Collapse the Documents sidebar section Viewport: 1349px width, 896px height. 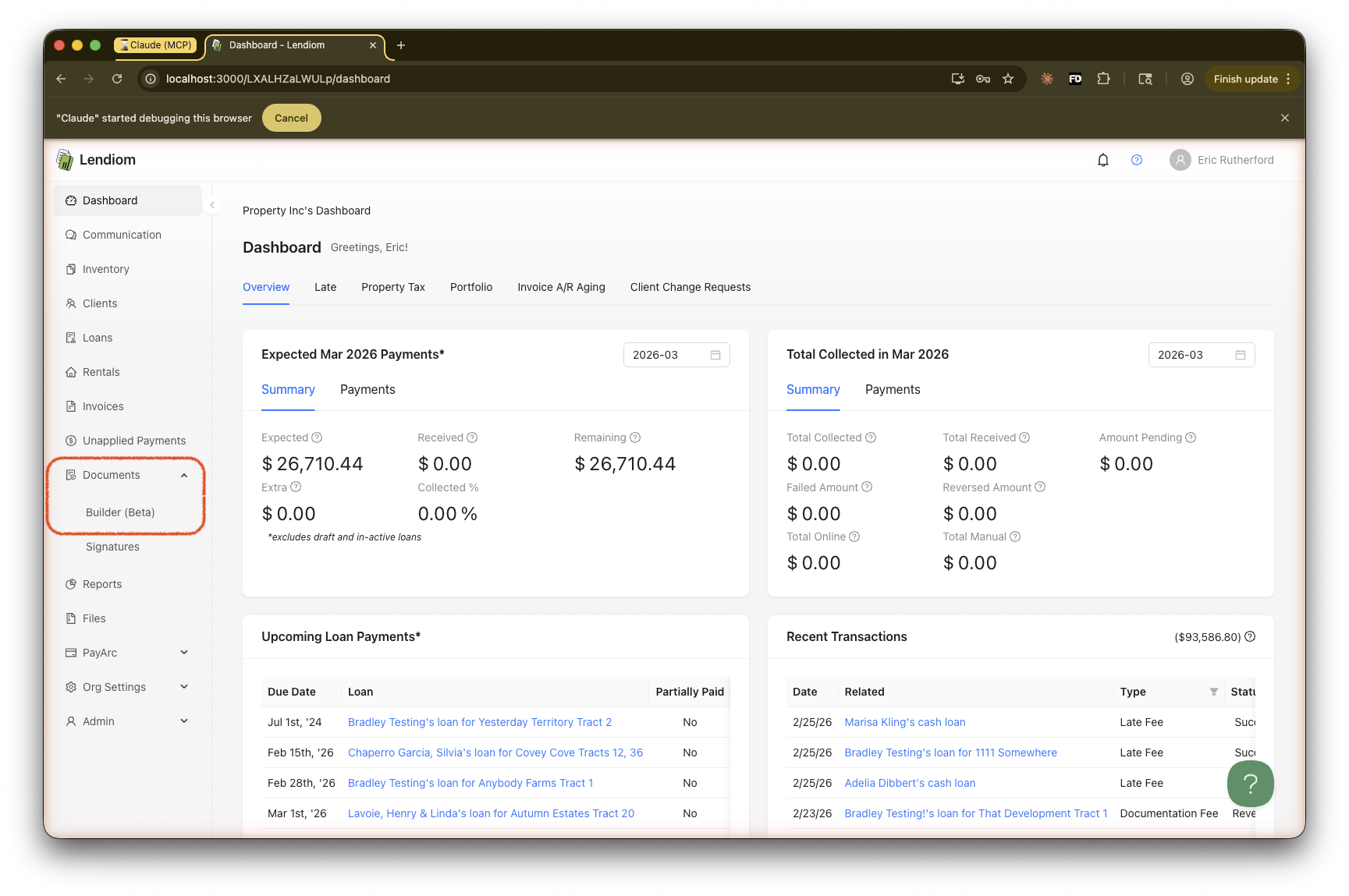tap(128, 475)
